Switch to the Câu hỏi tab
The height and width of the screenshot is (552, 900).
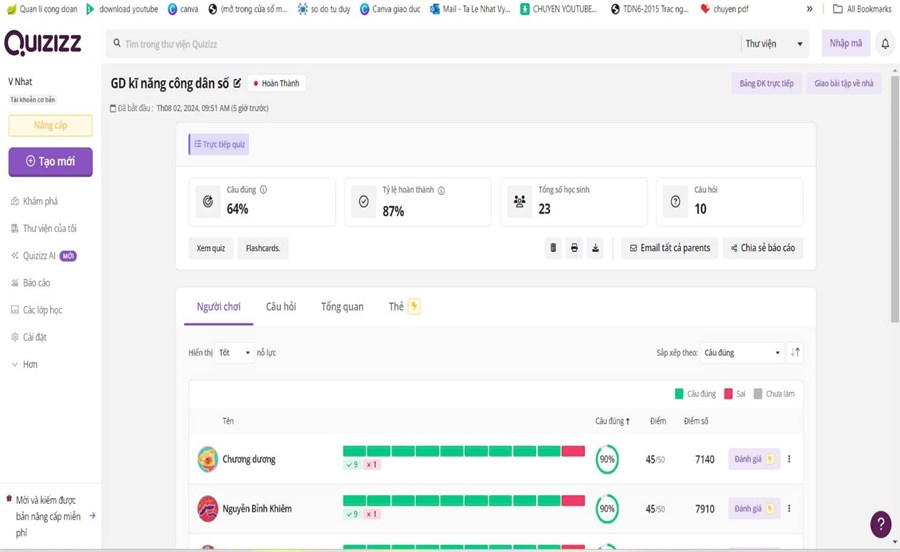[281, 306]
